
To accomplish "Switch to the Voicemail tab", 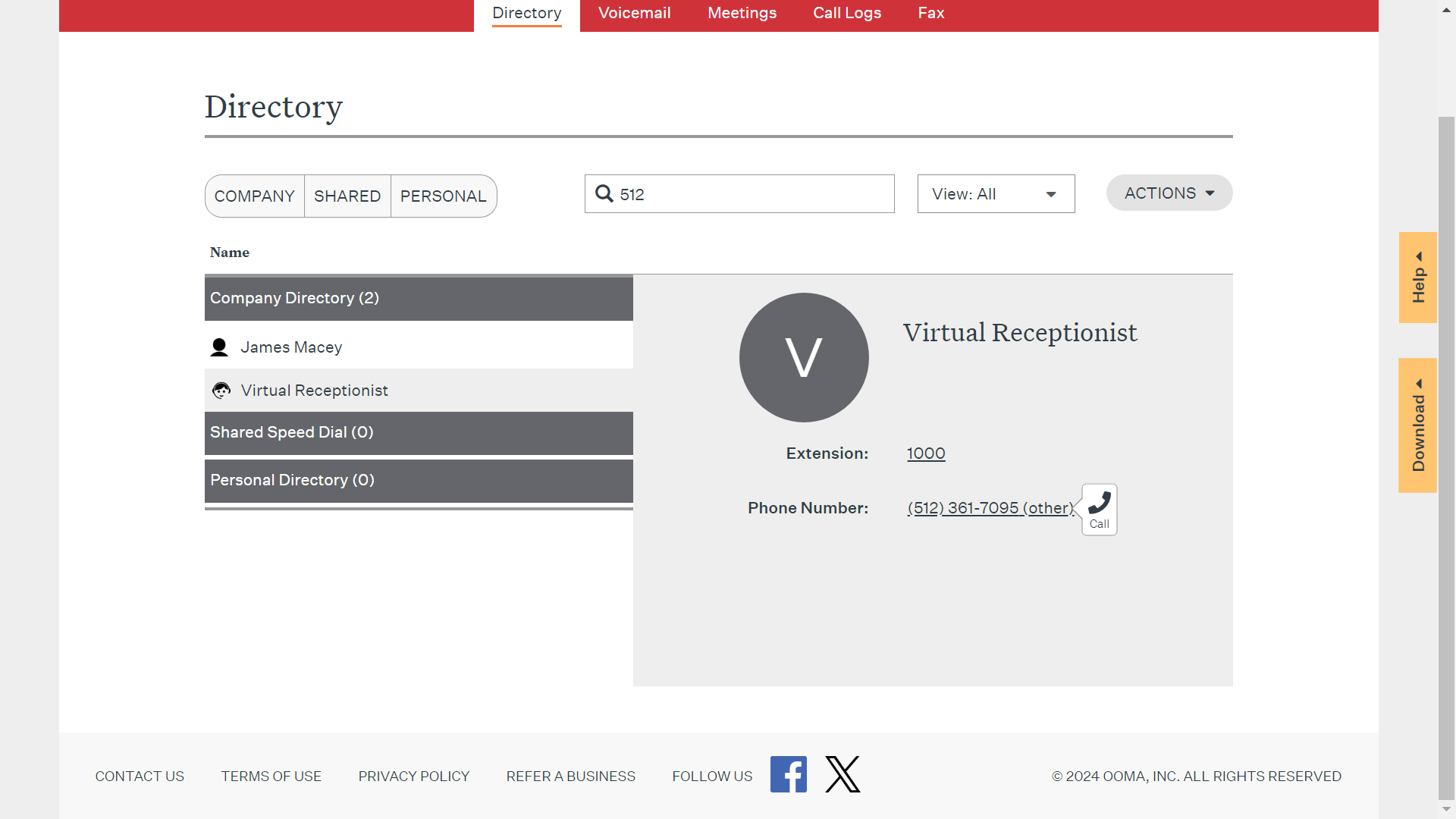I will click(634, 13).
